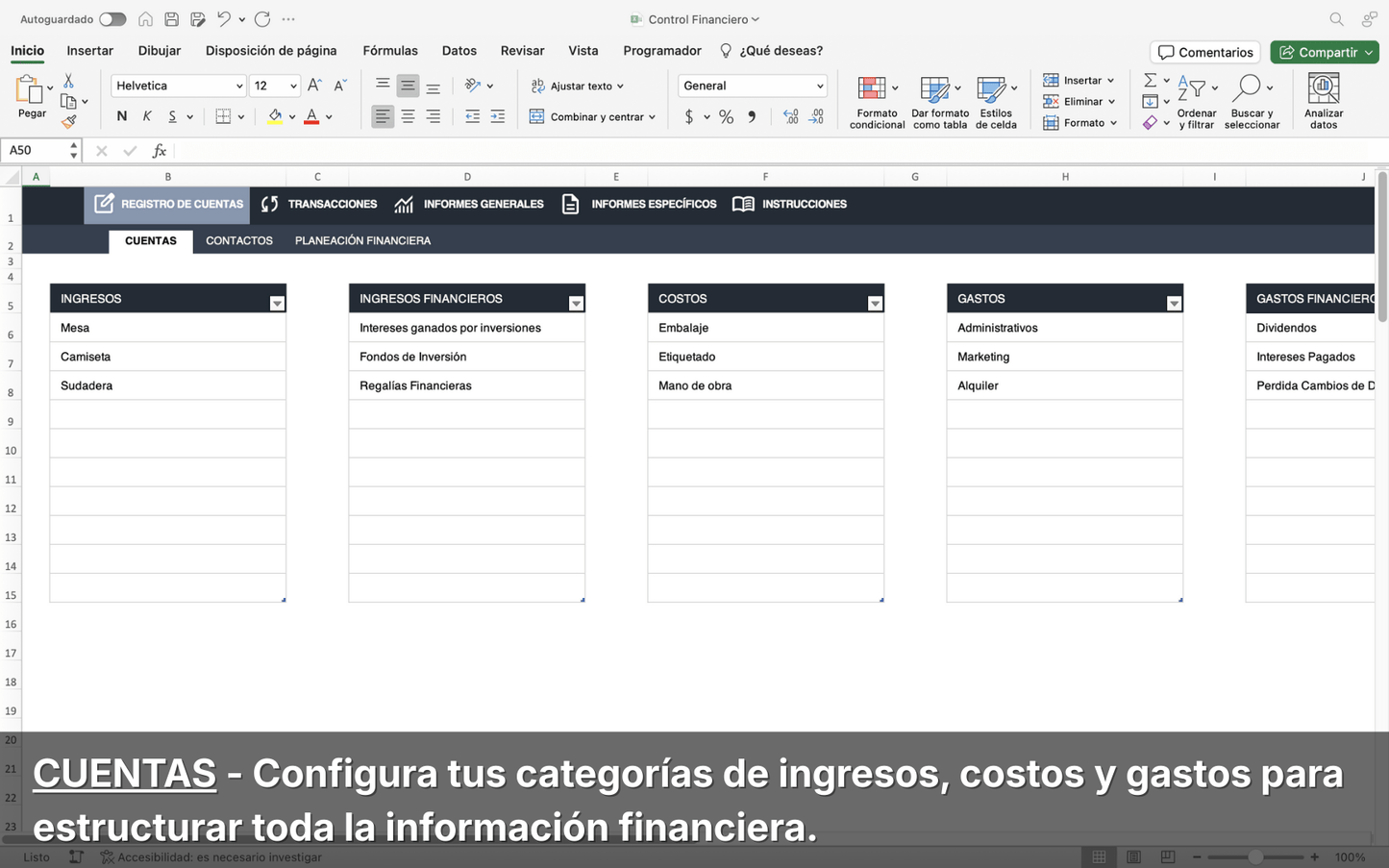The width and height of the screenshot is (1389, 868).
Task: Click the Compartir button
Action: click(x=1324, y=52)
